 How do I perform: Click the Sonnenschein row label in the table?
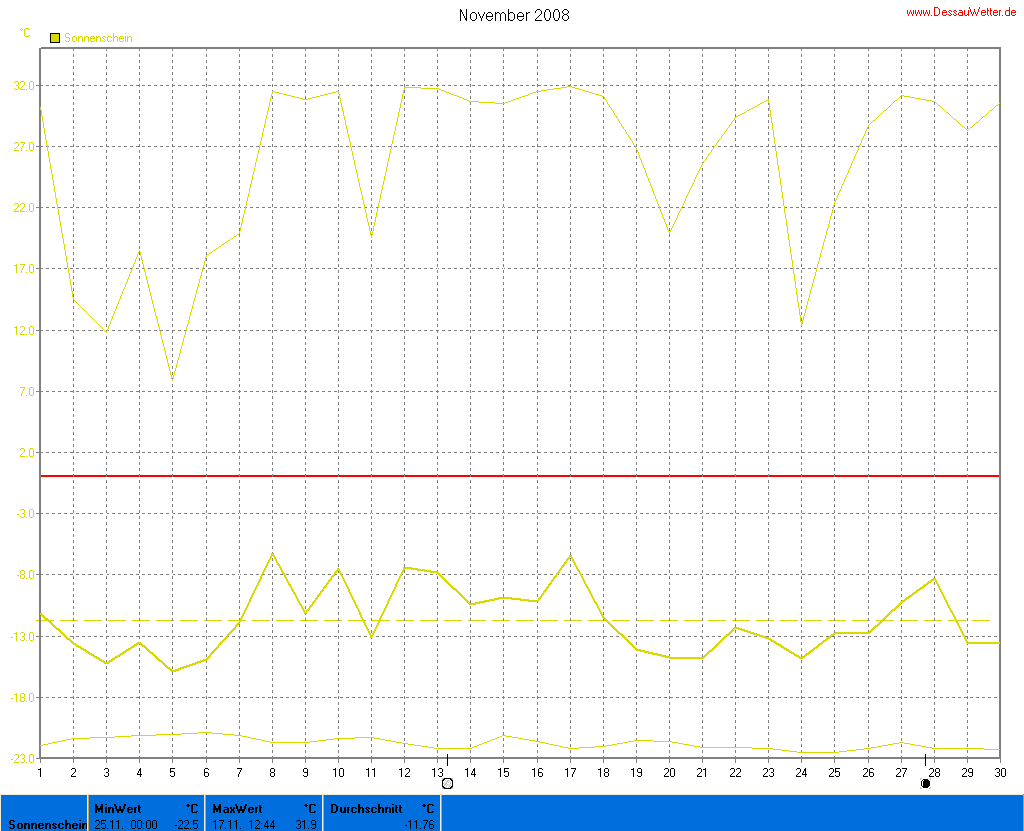click(42, 824)
